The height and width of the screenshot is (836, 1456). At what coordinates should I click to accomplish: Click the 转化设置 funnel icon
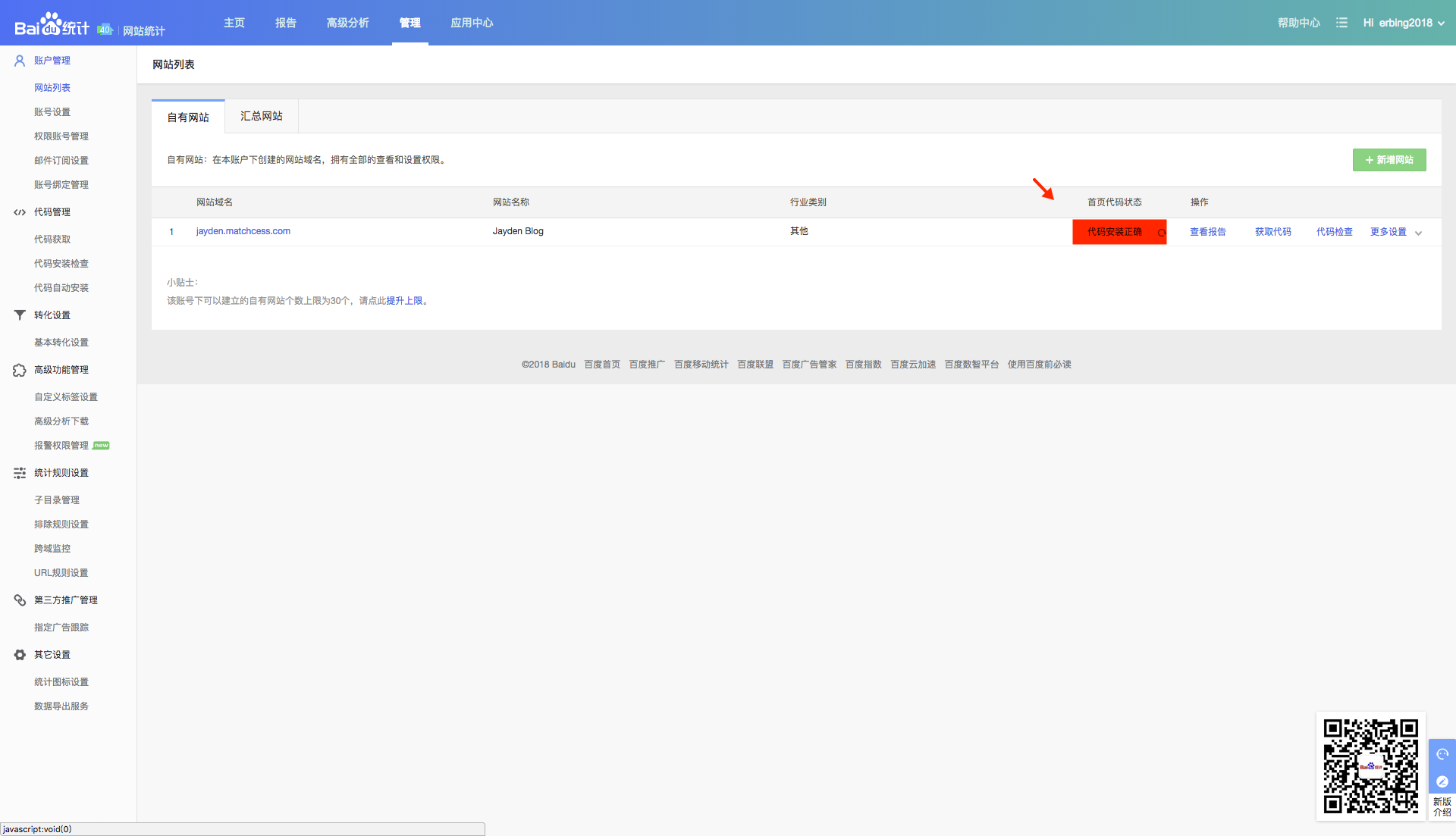[x=20, y=315]
